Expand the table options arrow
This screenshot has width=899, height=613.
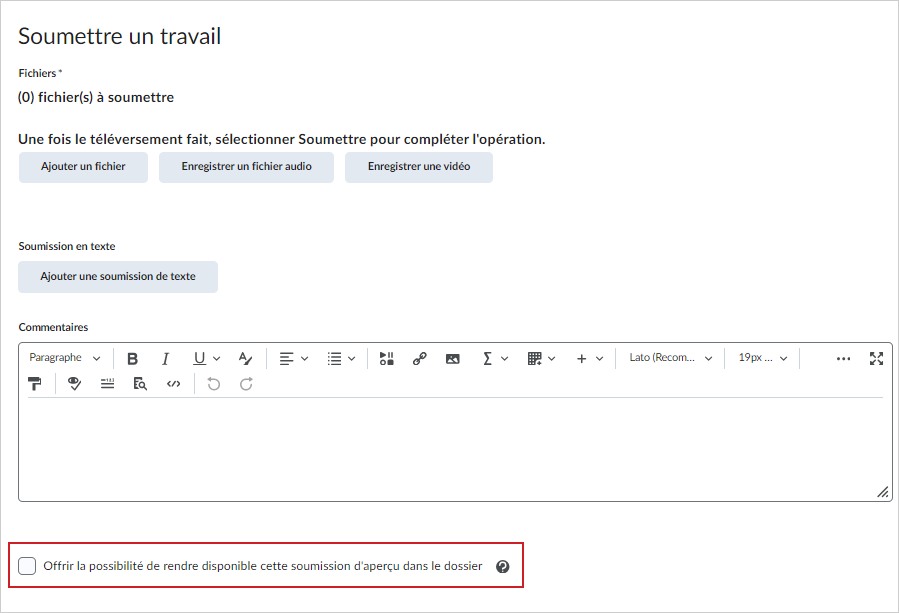[x=552, y=358]
